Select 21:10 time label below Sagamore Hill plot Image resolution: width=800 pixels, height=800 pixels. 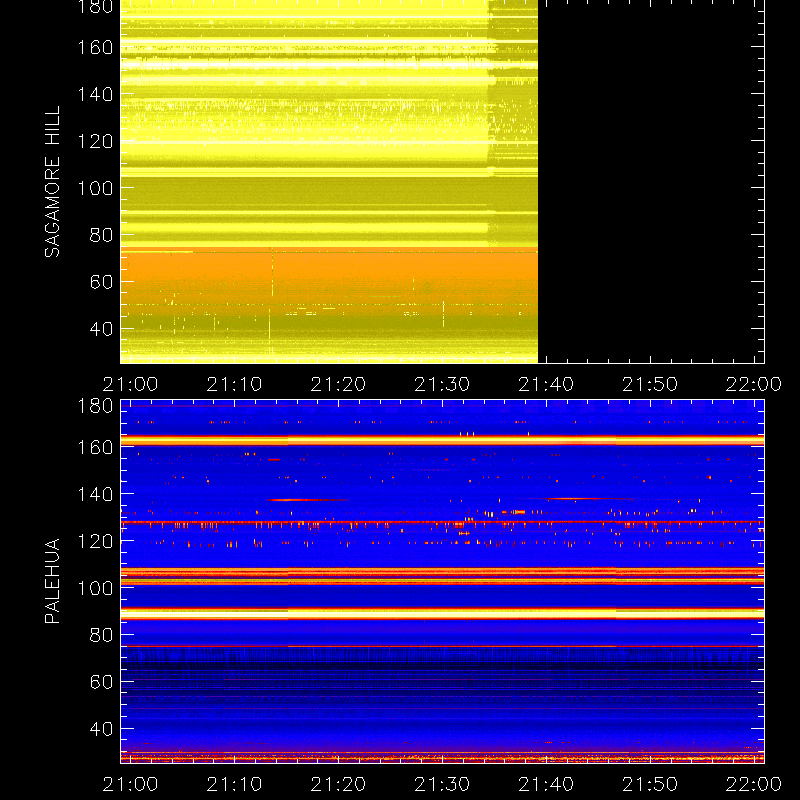click(x=234, y=384)
